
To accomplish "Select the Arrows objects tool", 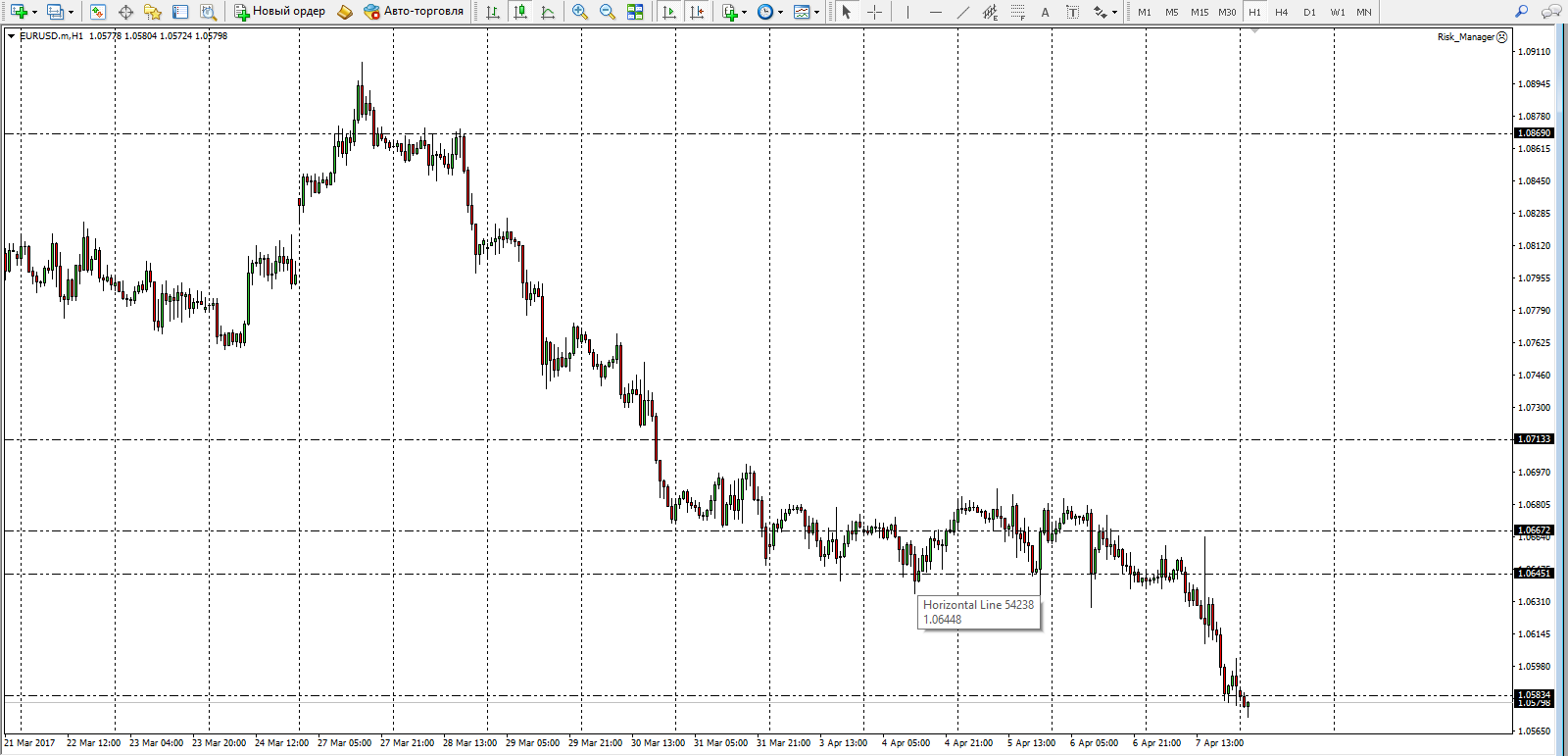I will coord(1101,12).
